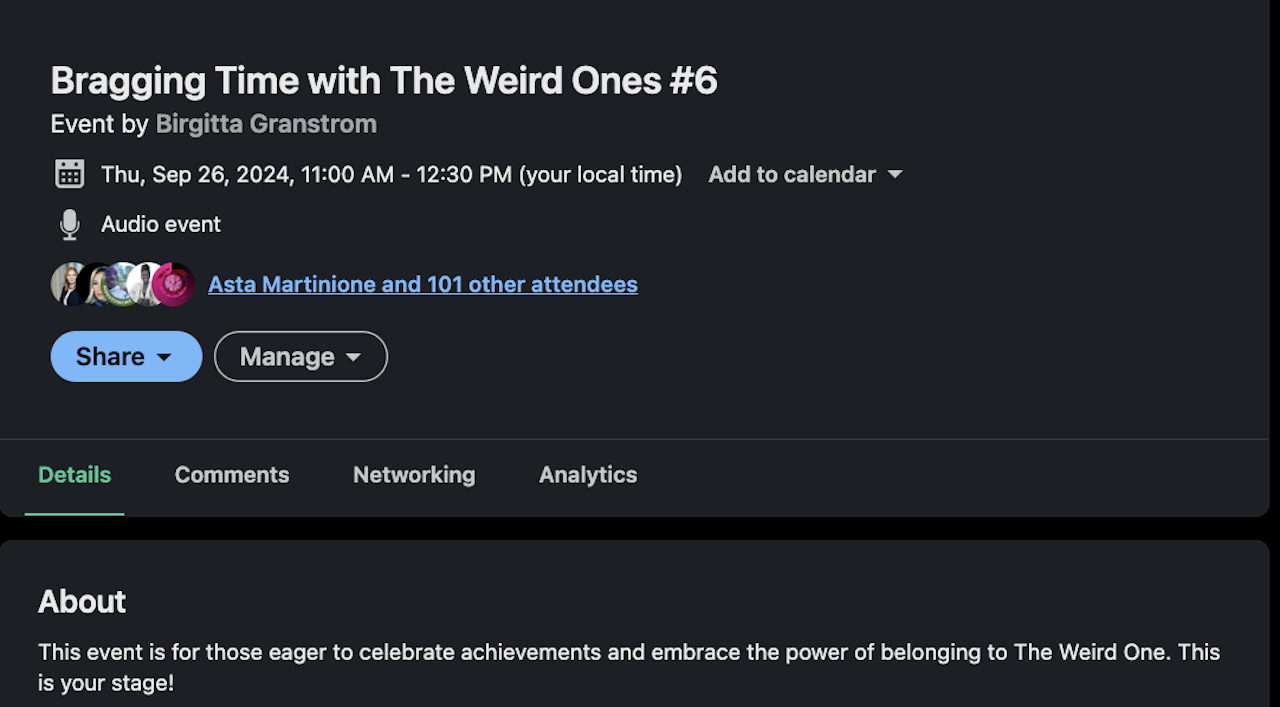
Task: Open the Manage dropdown menu
Action: click(300, 357)
